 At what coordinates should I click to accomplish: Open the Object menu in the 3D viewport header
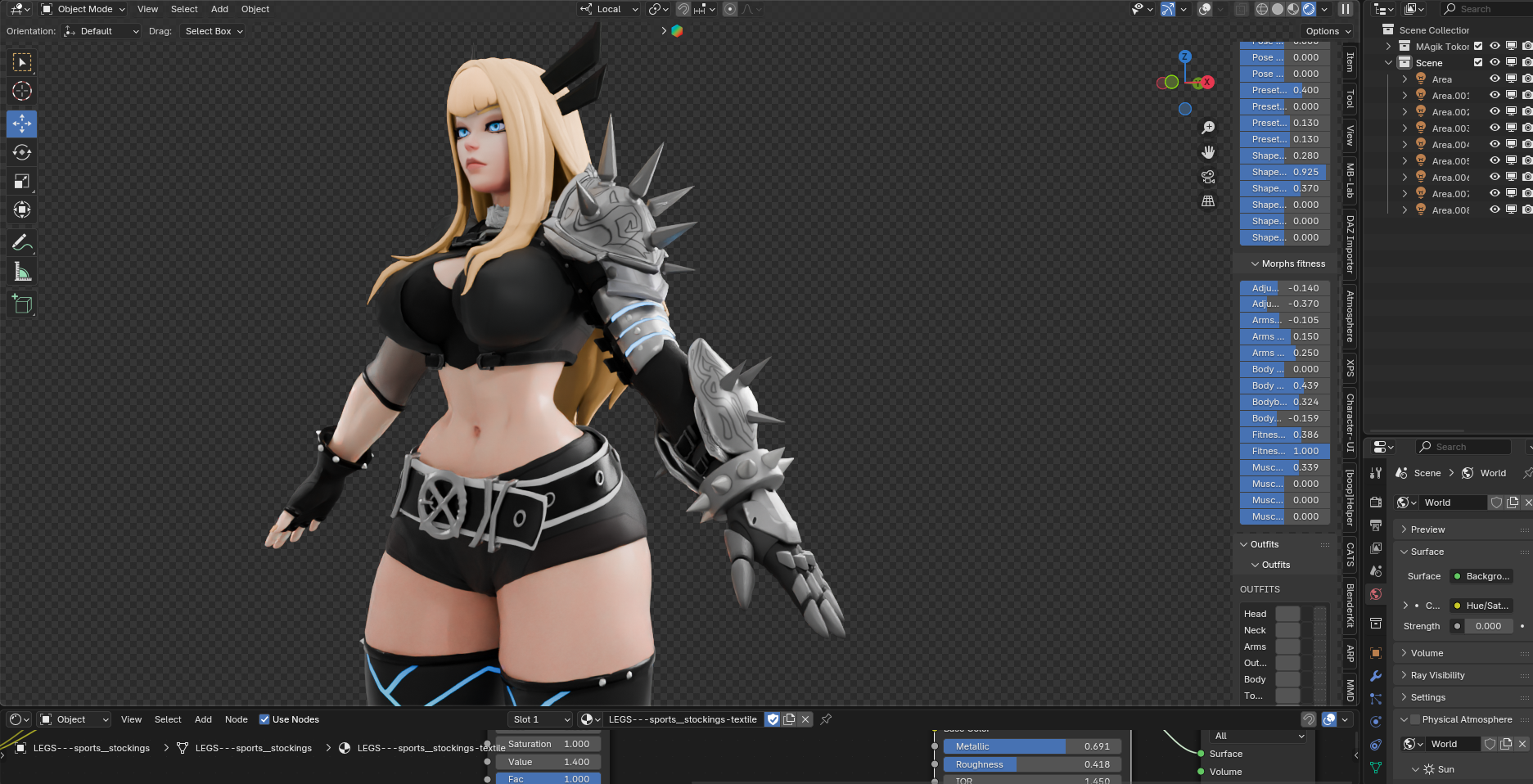coord(255,9)
